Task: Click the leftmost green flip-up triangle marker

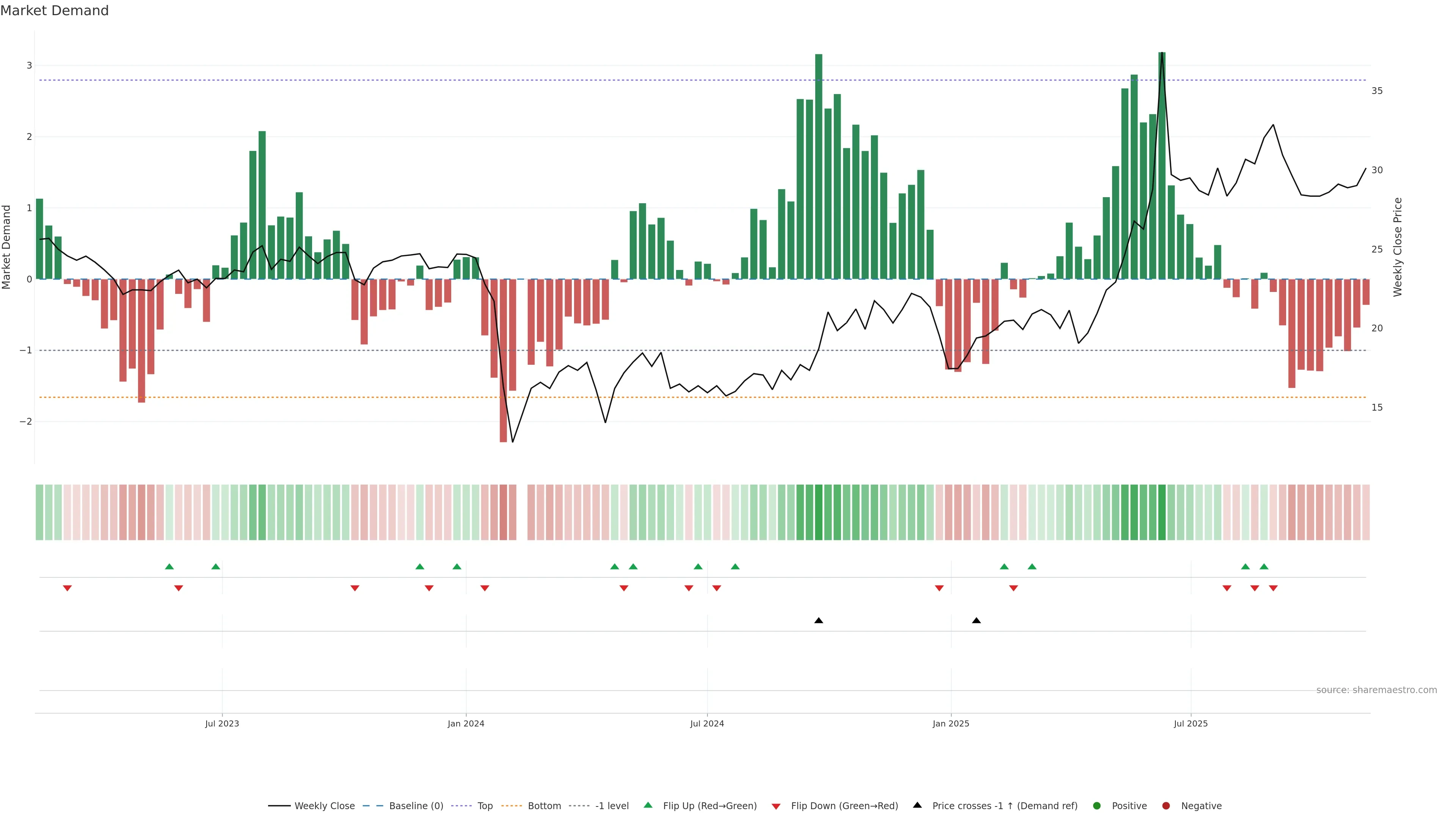Action: click(169, 566)
